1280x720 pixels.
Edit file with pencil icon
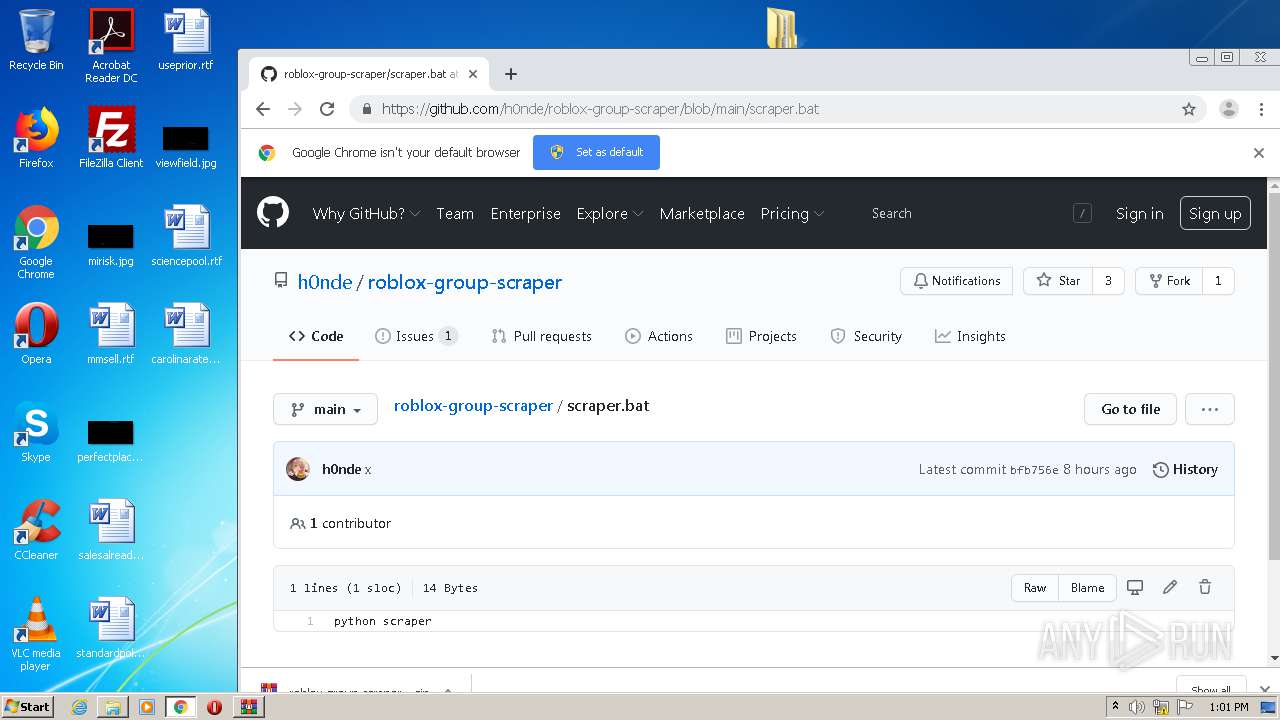click(x=1170, y=588)
